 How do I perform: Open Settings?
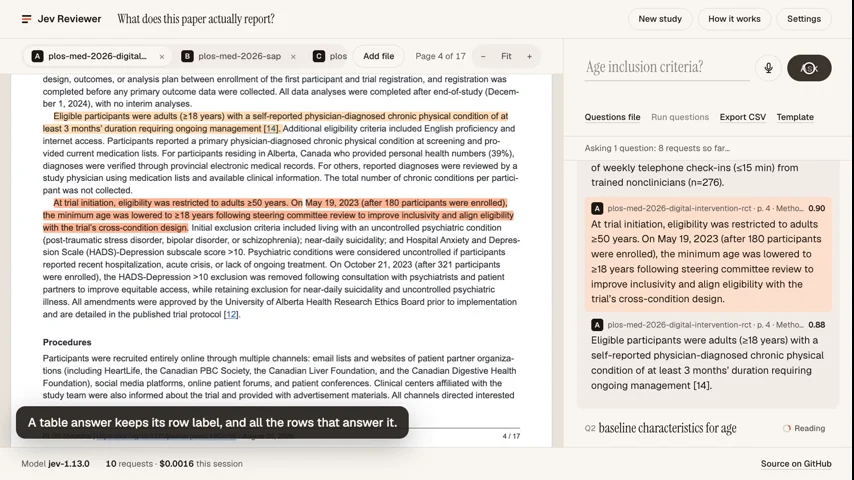click(804, 19)
